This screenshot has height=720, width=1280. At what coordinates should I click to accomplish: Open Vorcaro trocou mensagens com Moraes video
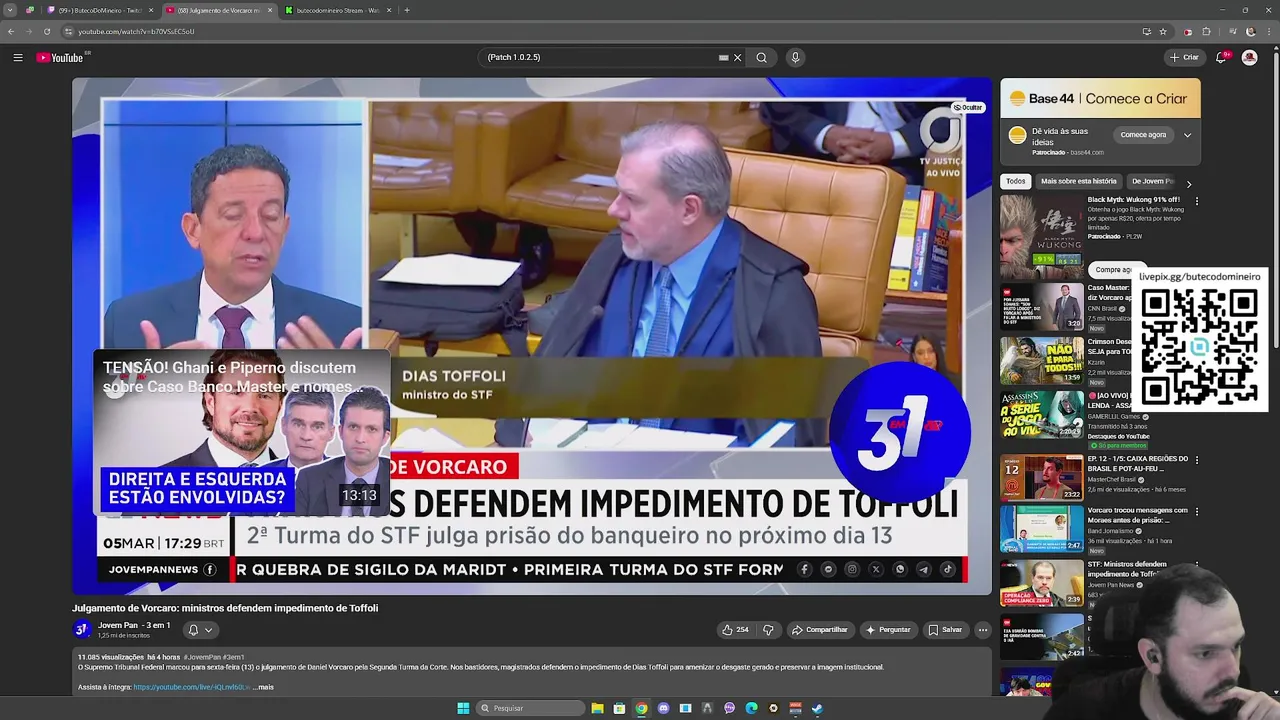click(x=1041, y=529)
